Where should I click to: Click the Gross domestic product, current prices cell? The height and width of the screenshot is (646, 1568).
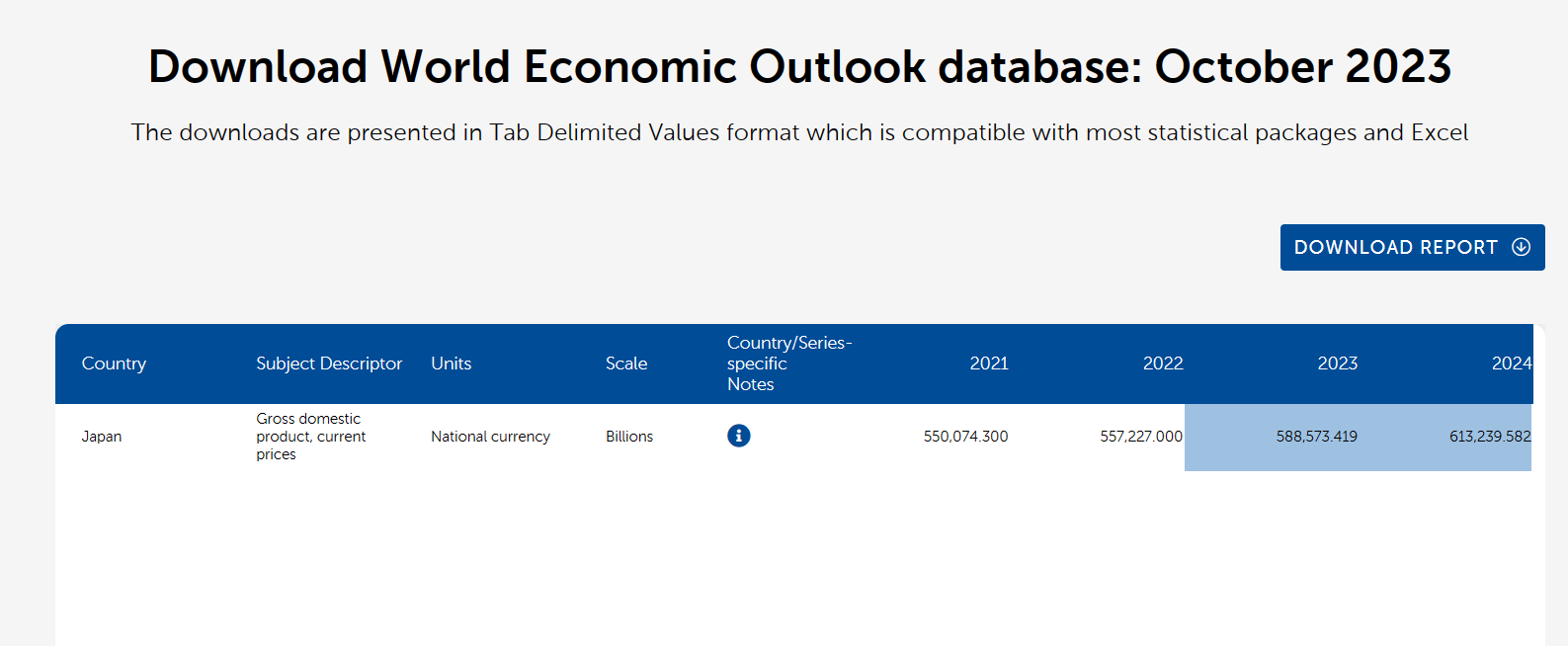click(x=310, y=437)
